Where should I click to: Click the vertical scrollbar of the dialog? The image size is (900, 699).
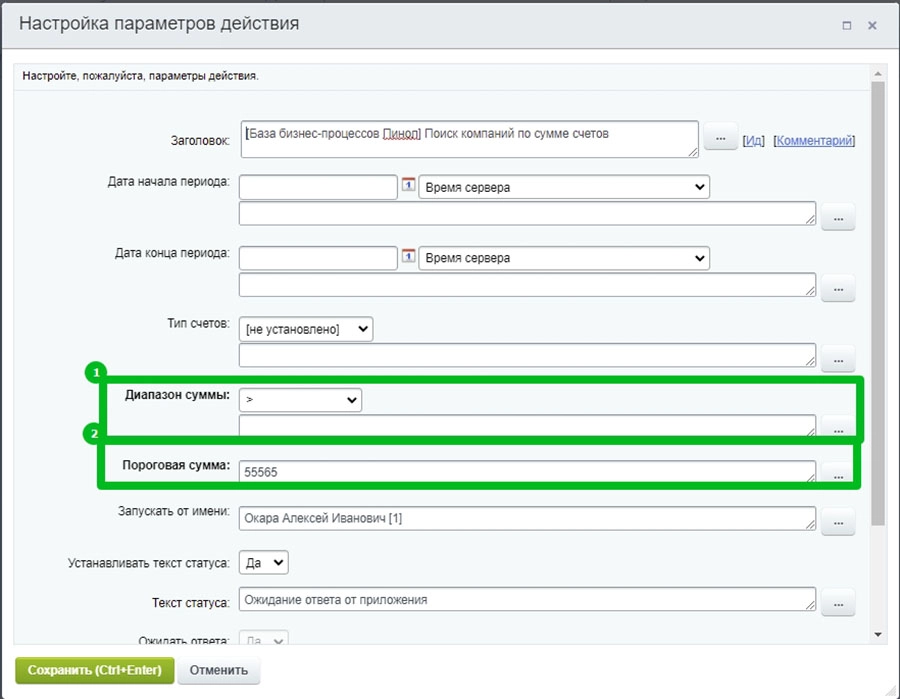pos(878,300)
